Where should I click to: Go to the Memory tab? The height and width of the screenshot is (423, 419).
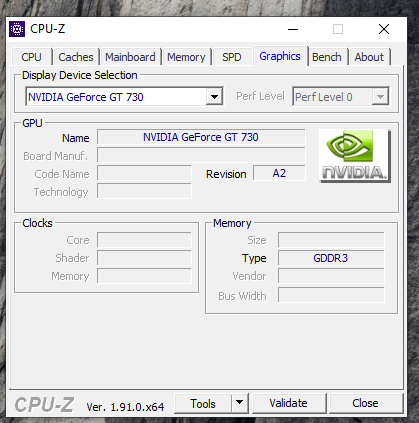click(186, 57)
